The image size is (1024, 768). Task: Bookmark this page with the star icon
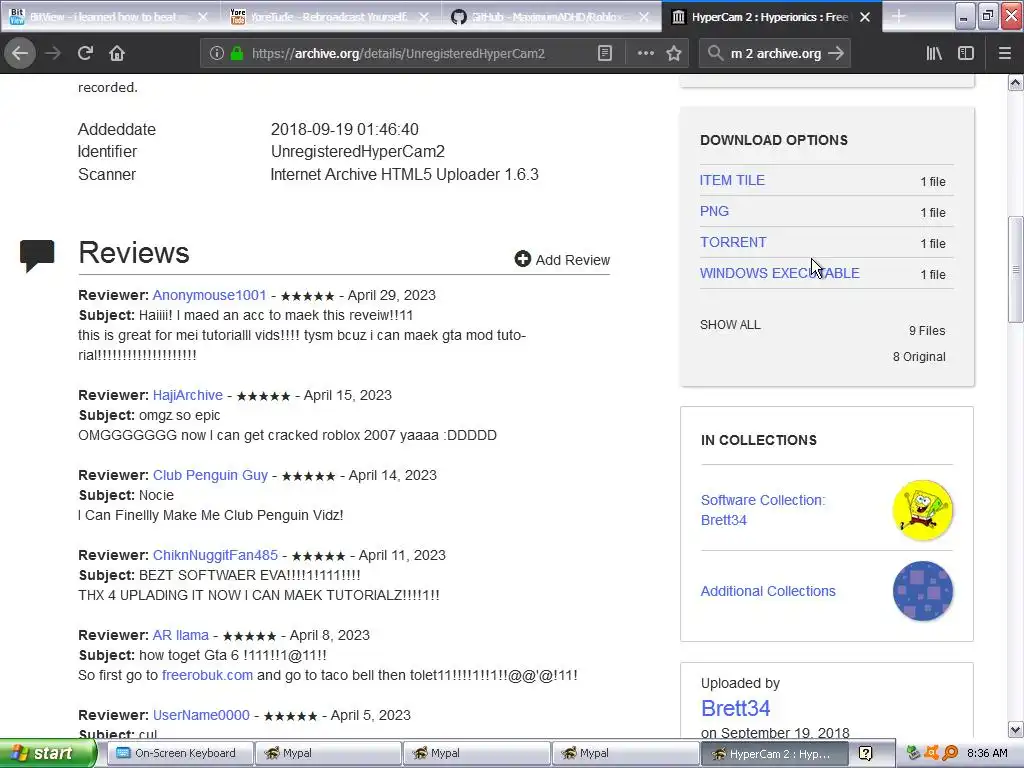(674, 54)
